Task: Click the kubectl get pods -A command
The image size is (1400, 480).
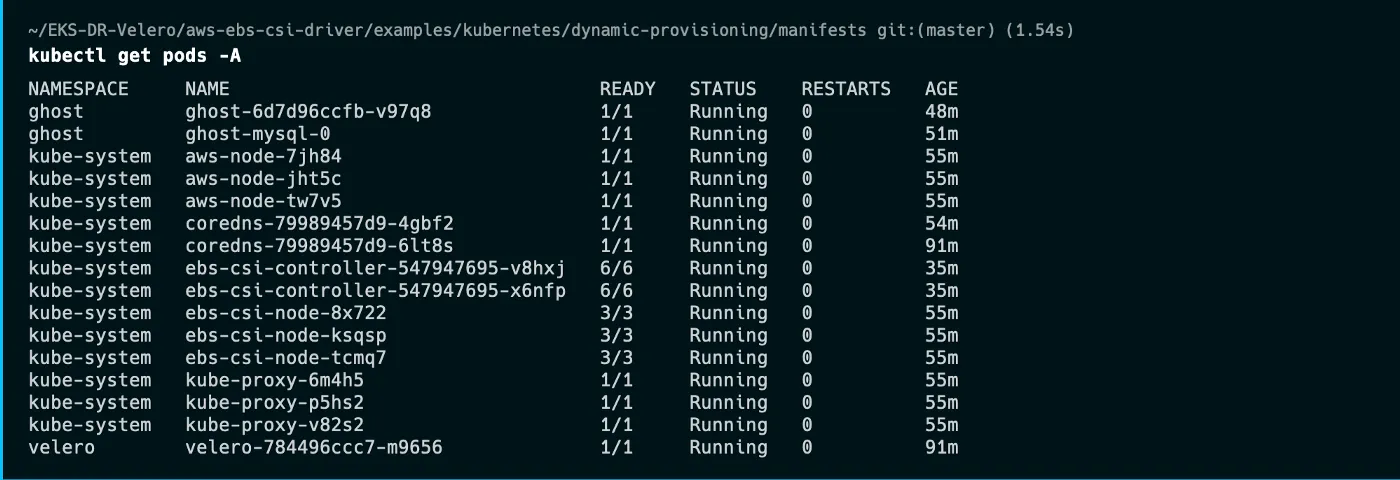Action: tap(134, 56)
